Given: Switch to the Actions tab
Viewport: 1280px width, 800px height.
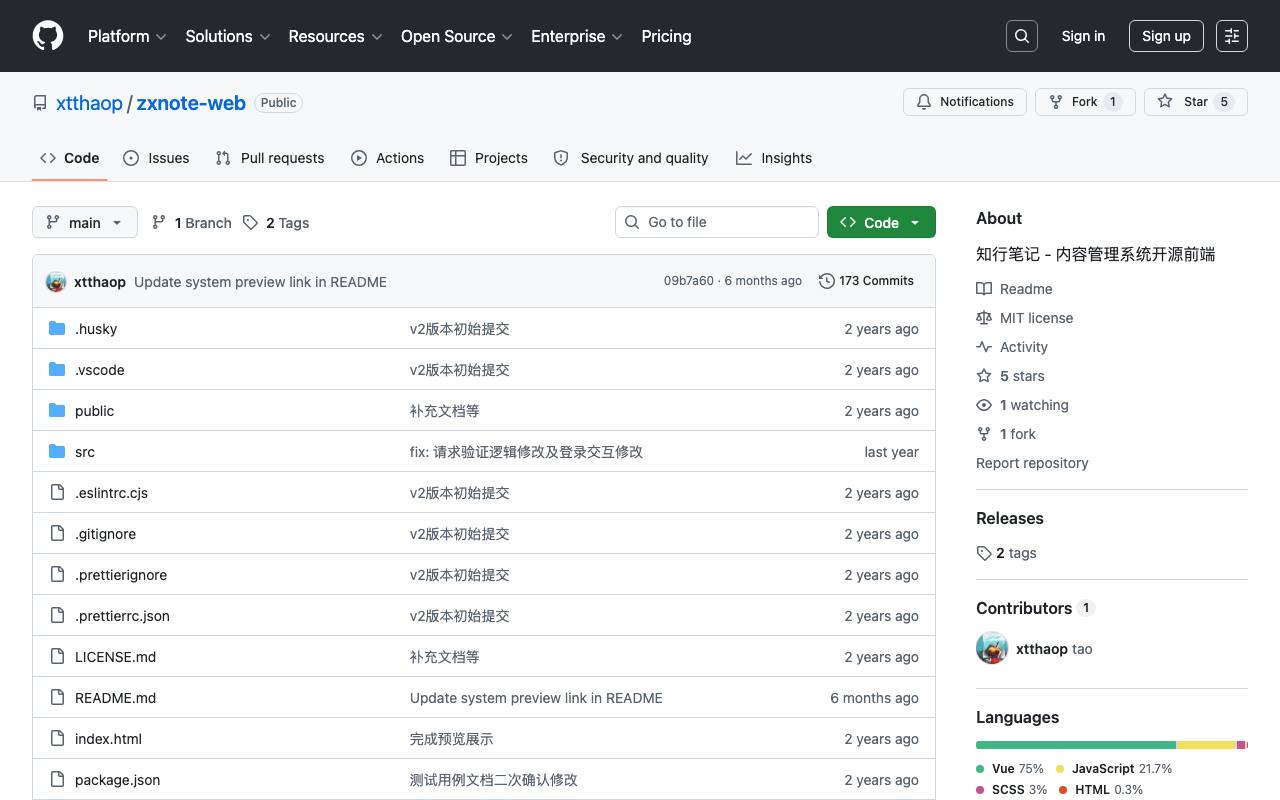Looking at the screenshot, I should (x=388, y=158).
